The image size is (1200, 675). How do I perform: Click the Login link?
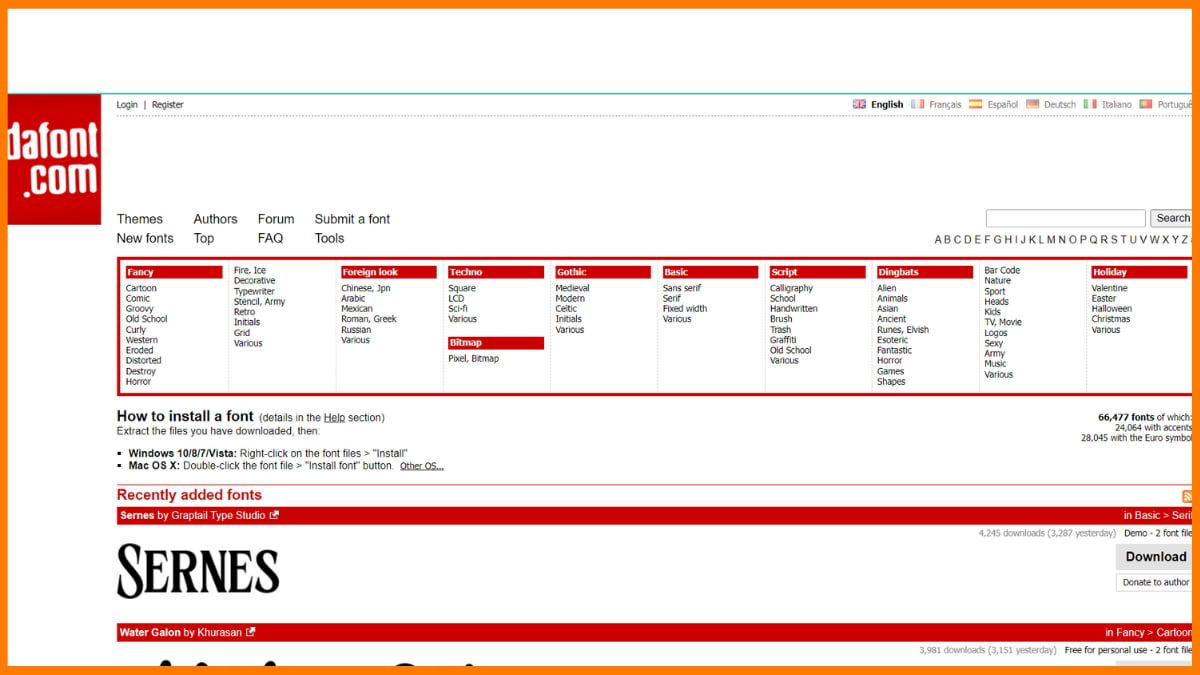[x=127, y=105]
